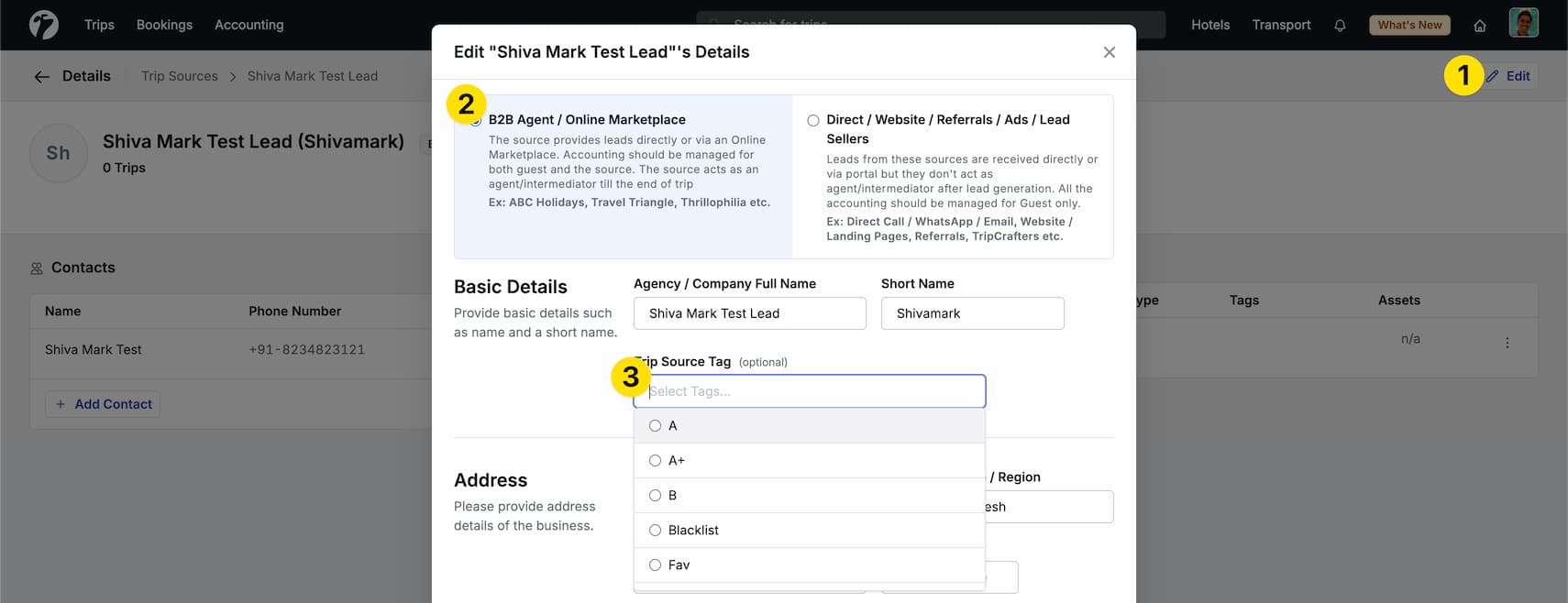Open the notifications bell
Screen dimensions: 1568x603
[1340, 26]
